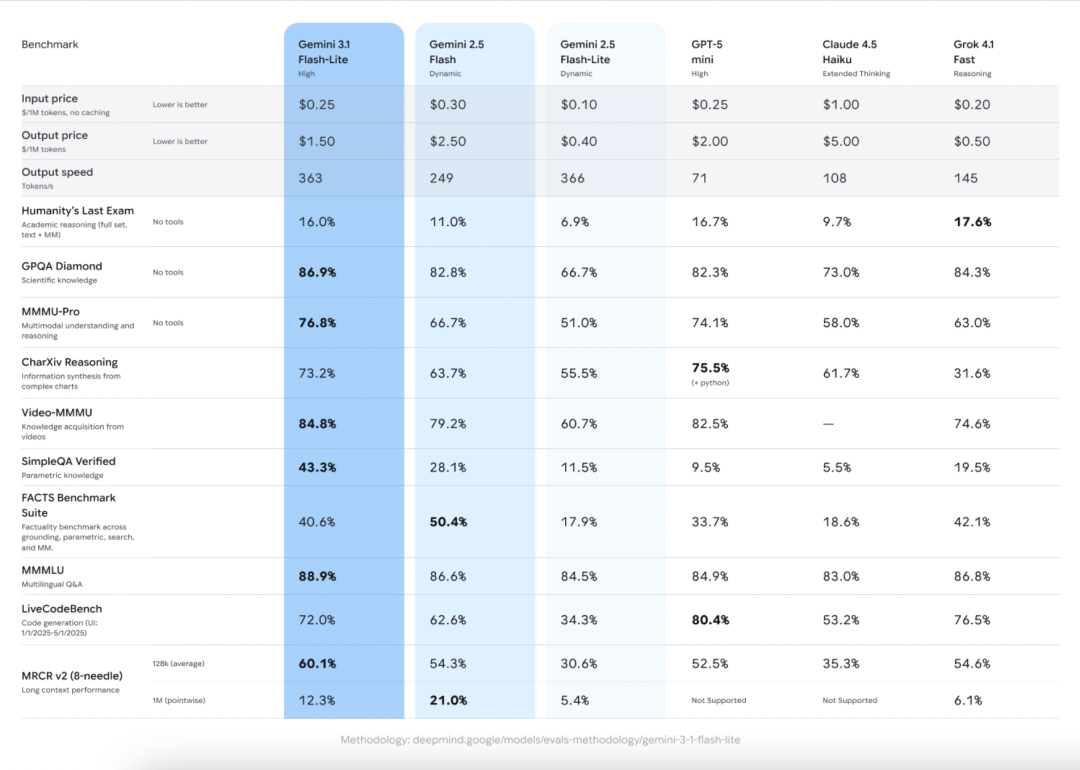The image size is (1080, 770).
Task: Click the bold 88.9% MMMLU score
Action: tap(318, 576)
